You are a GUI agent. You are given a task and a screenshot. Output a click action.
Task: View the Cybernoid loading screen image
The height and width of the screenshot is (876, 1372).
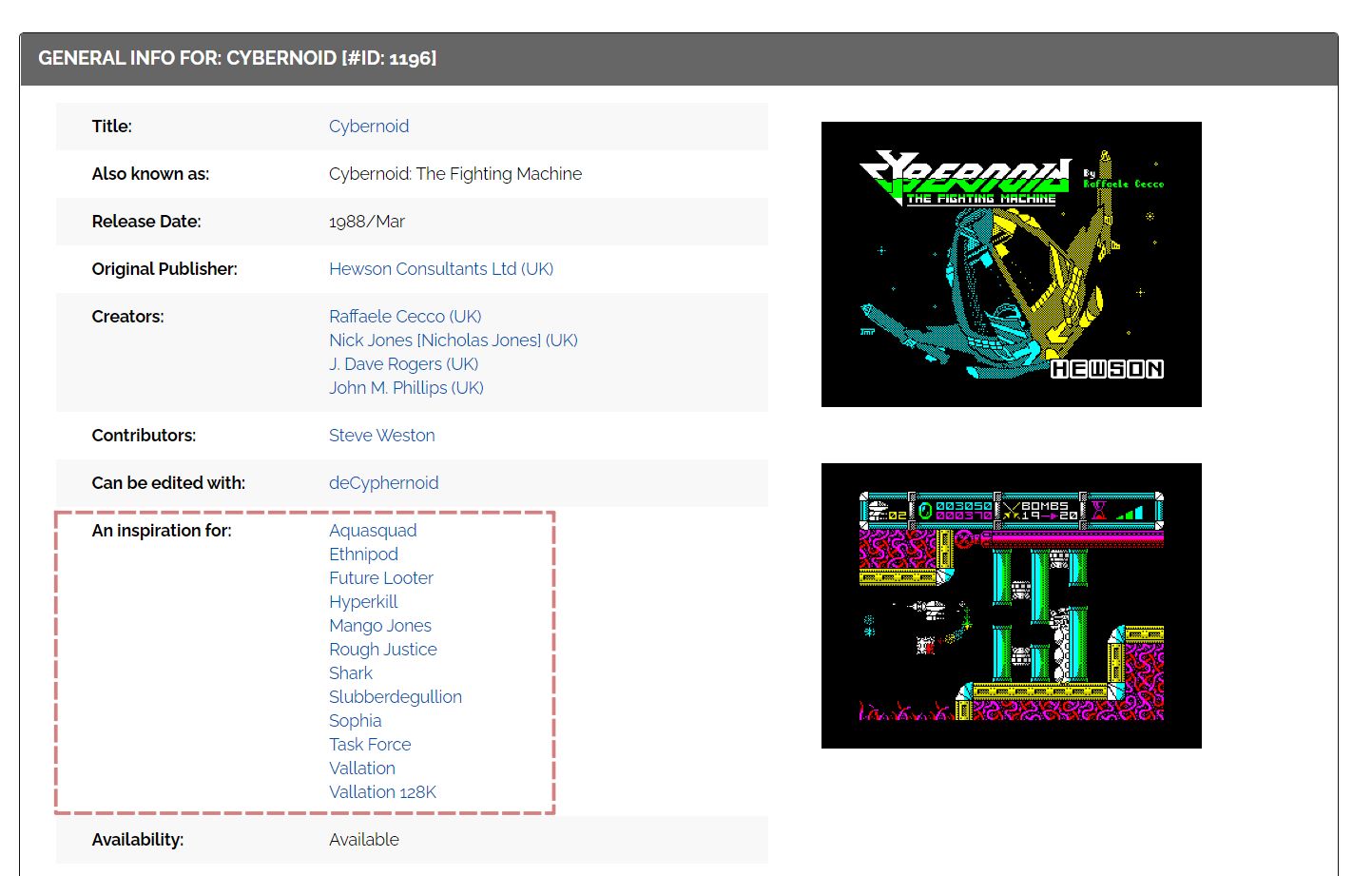click(1012, 264)
